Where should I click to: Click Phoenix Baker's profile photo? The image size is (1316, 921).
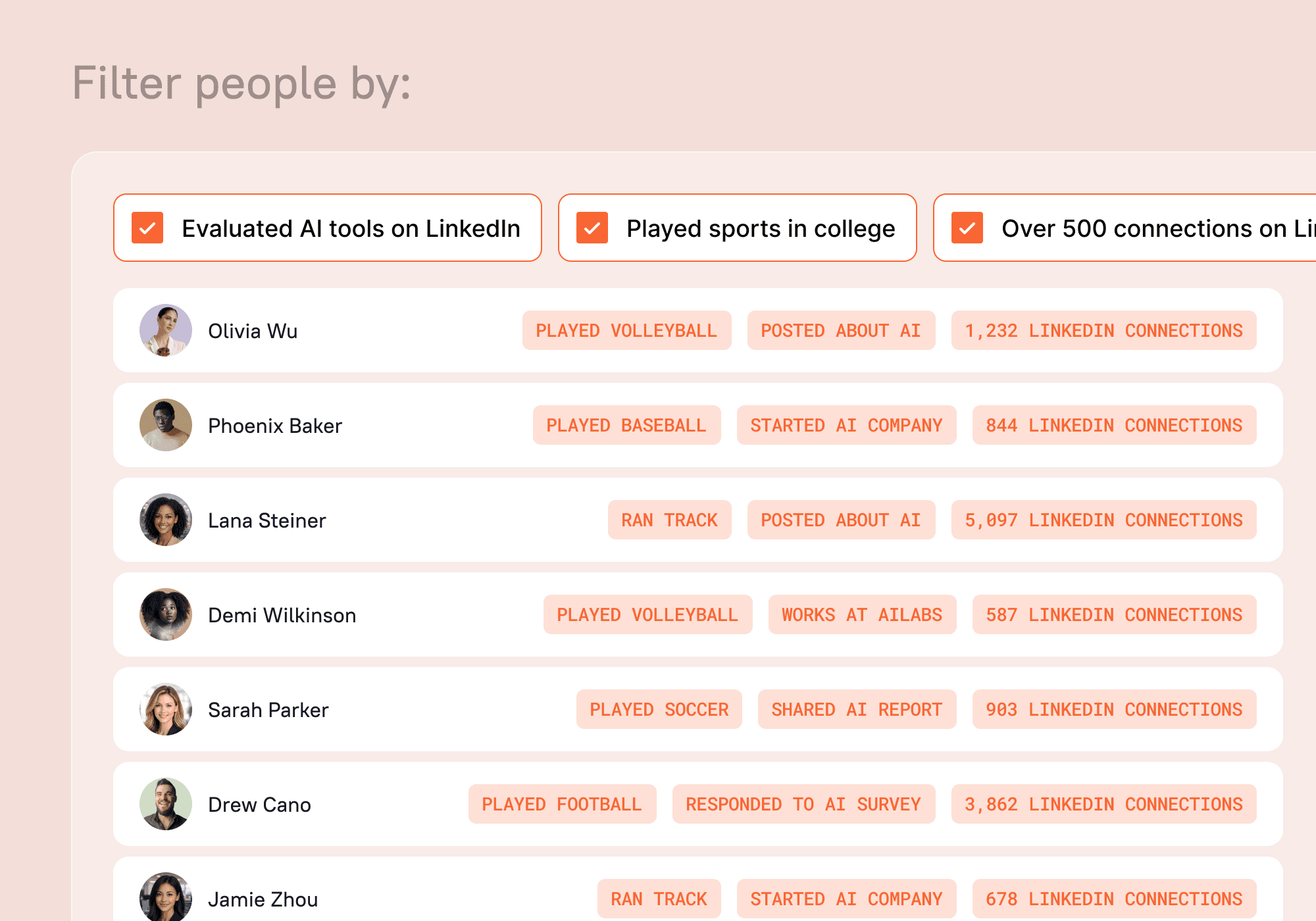[166, 425]
